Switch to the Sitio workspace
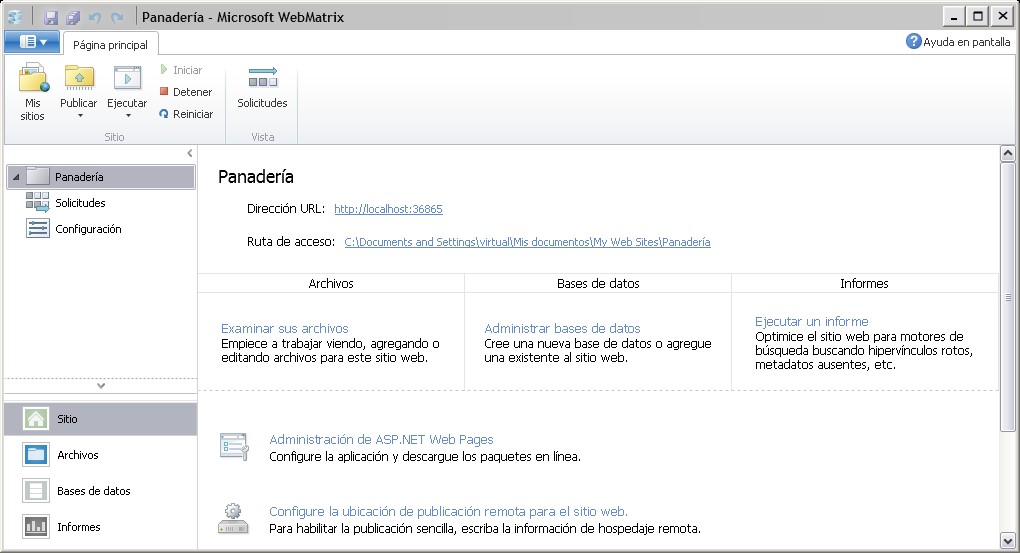This screenshot has width=1020, height=553. (101, 419)
